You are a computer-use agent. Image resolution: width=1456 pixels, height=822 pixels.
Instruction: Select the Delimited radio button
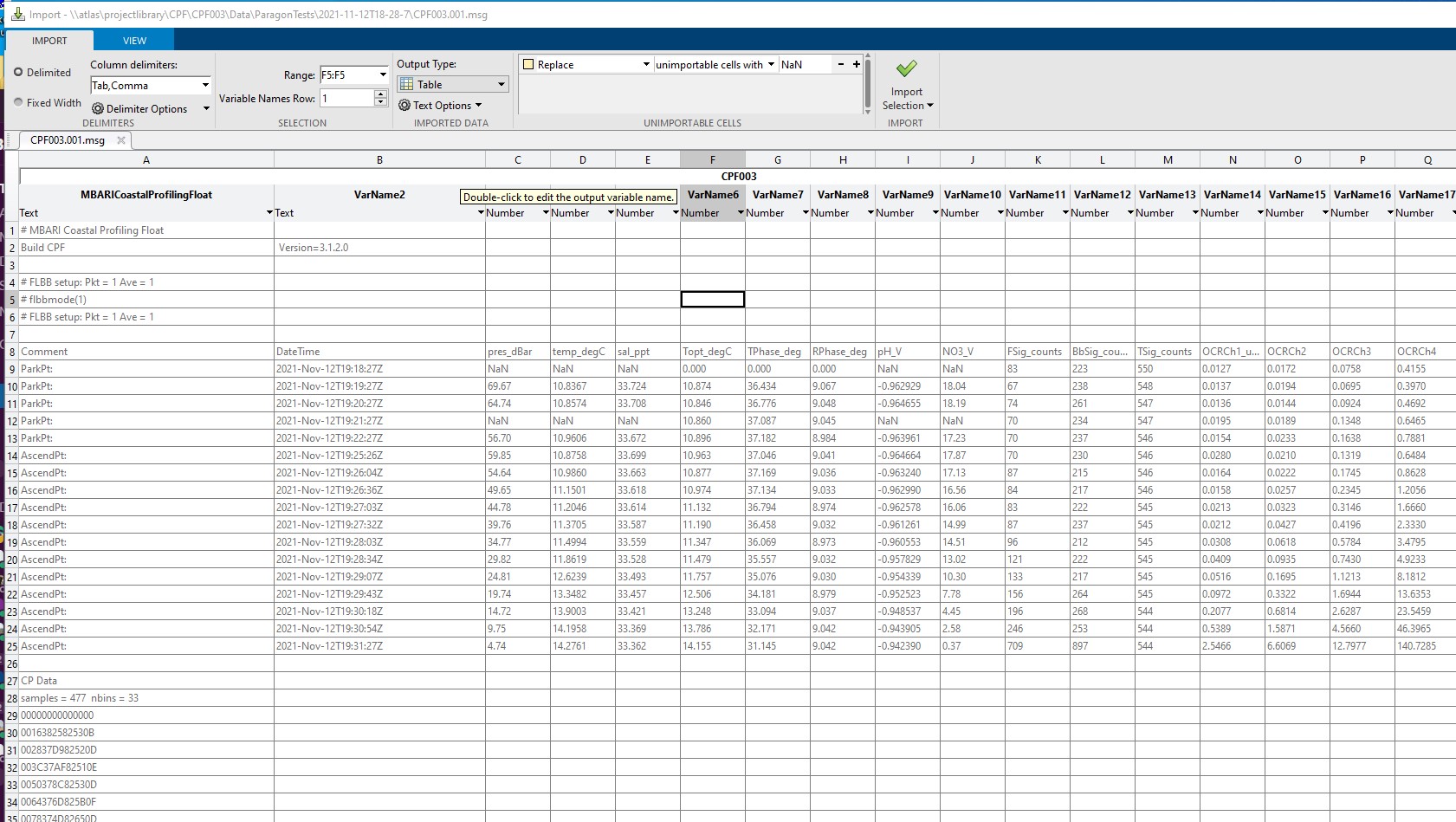[18, 73]
